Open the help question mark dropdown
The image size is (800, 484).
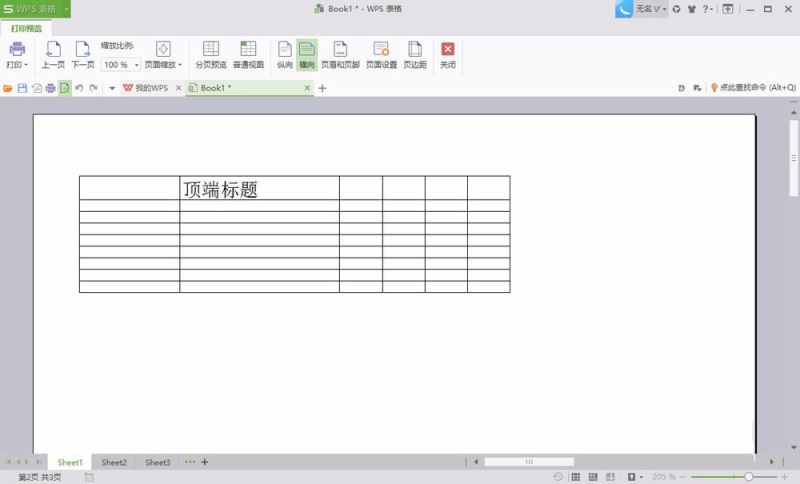coord(708,9)
